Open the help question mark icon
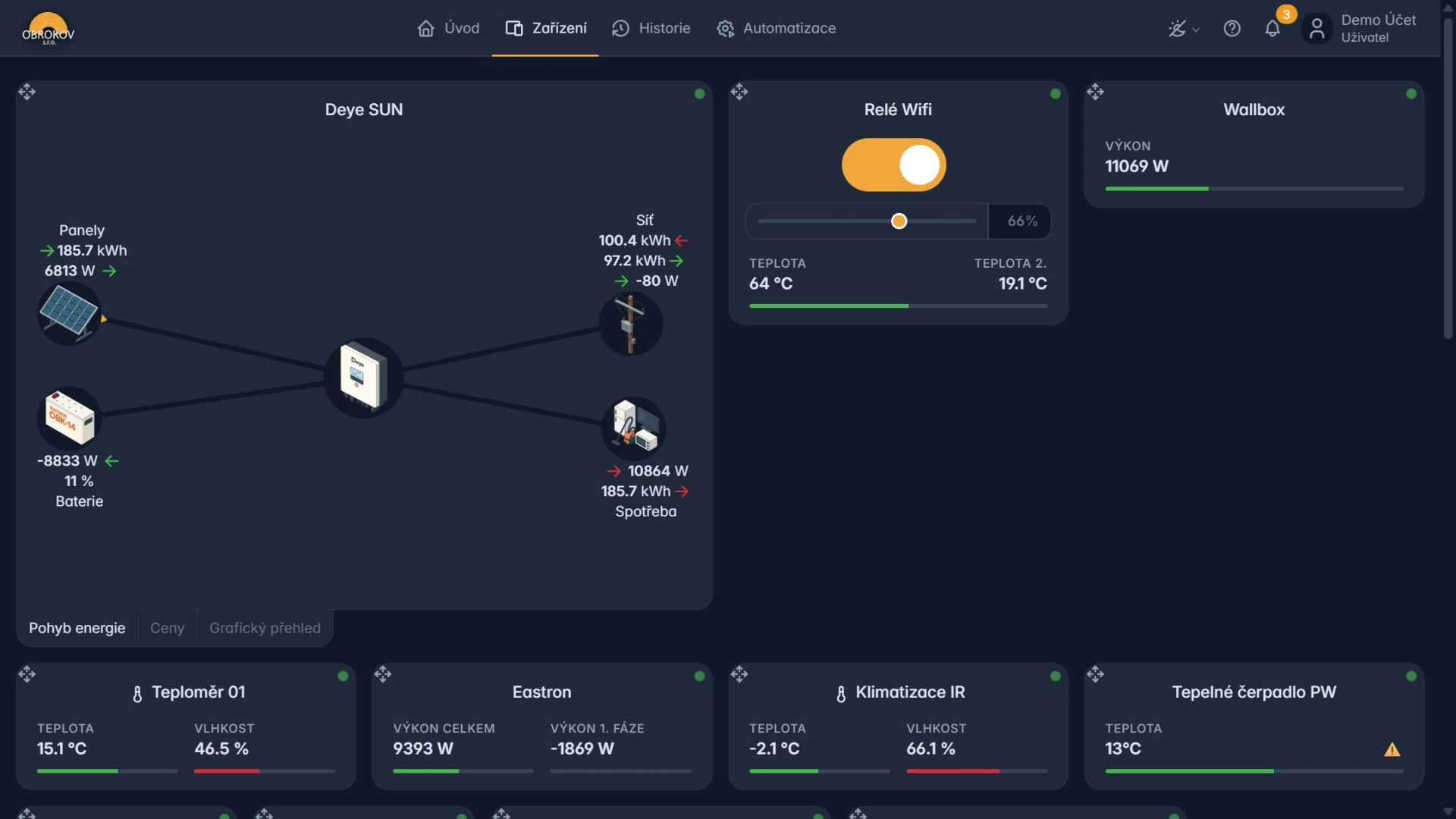Viewport: 1456px width, 819px height. tap(1232, 29)
